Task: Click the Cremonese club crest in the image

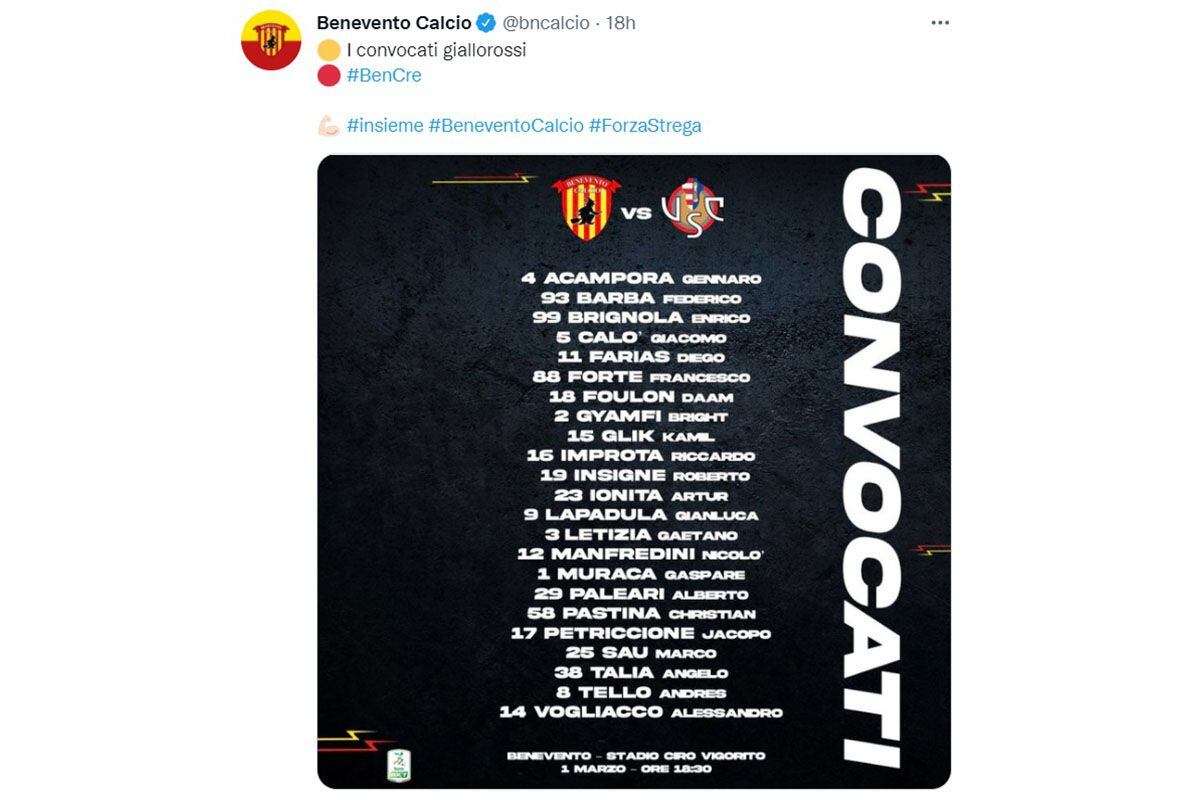Action: tap(693, 208)
